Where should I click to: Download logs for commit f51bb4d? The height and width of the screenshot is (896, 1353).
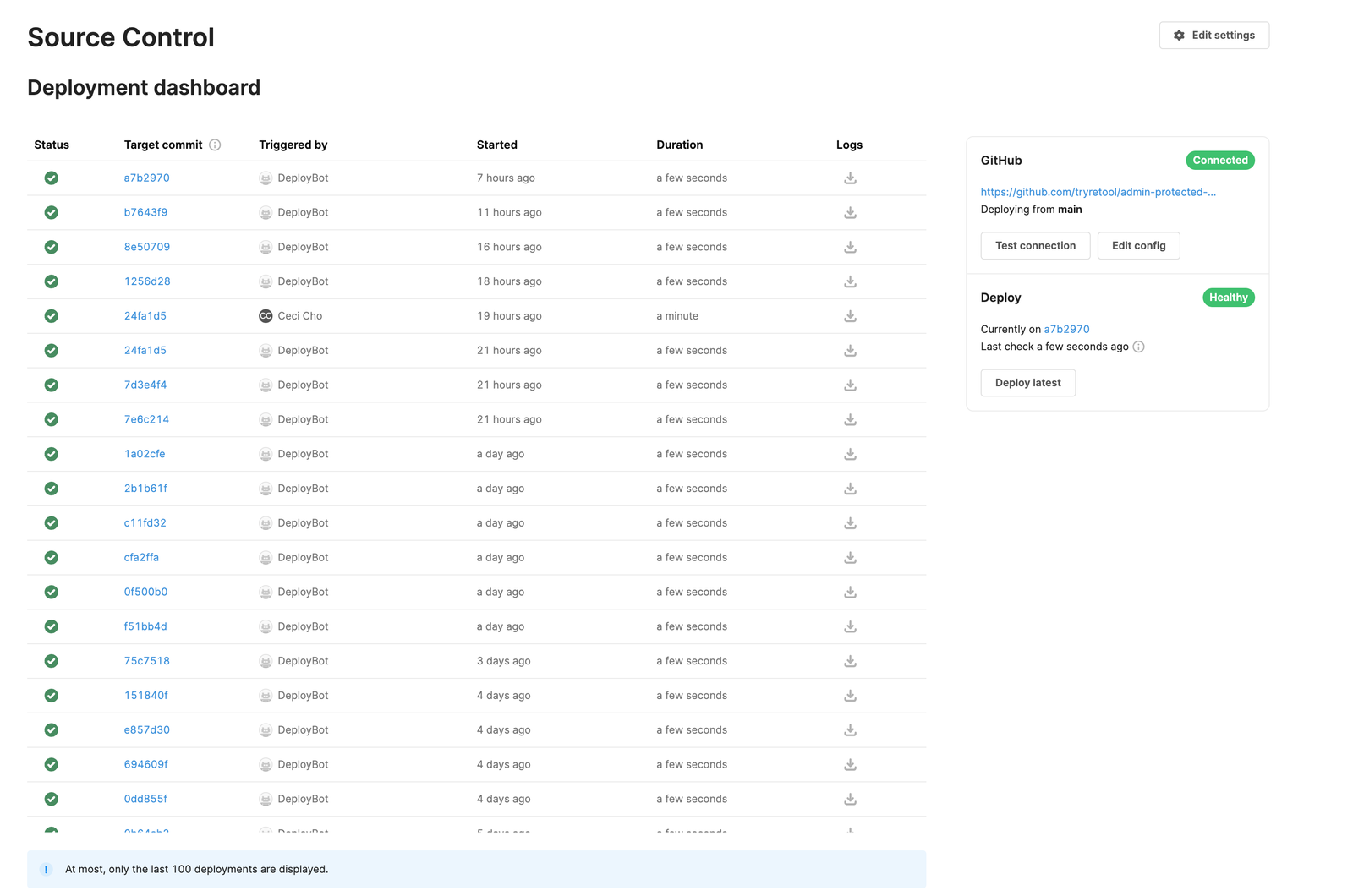(x=850, y=626)
